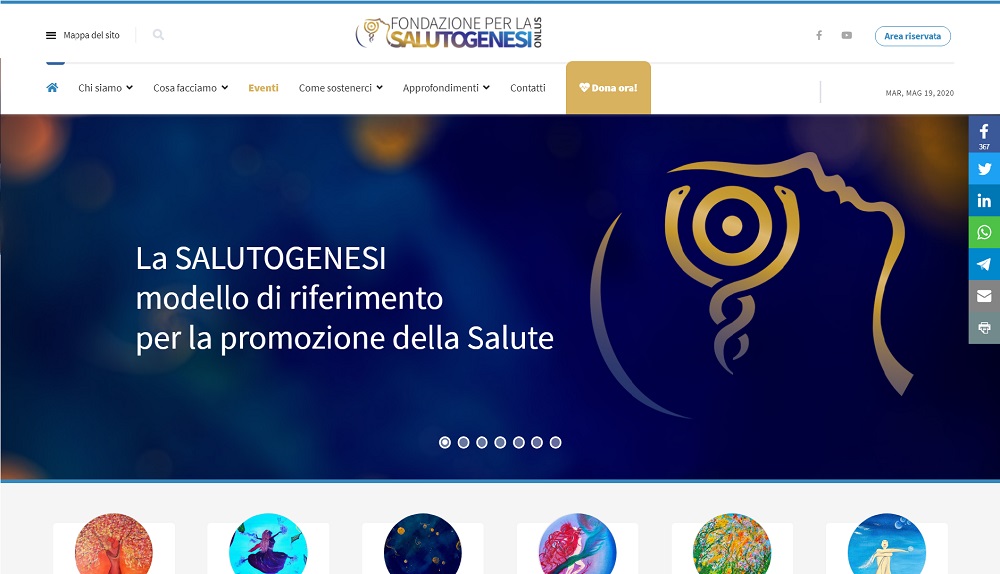Open the Eventi menu item
The height and width of the screenshot is (574, 1000).
[263, 88]
